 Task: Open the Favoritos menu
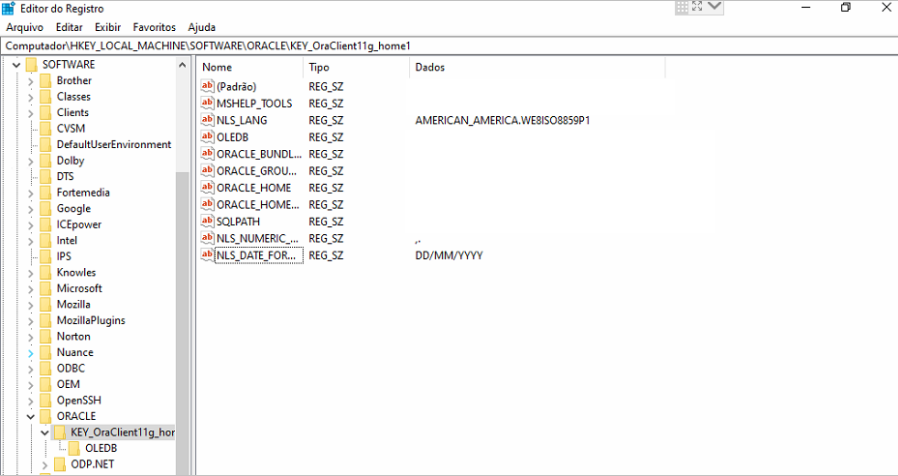(x=154, y=27)
